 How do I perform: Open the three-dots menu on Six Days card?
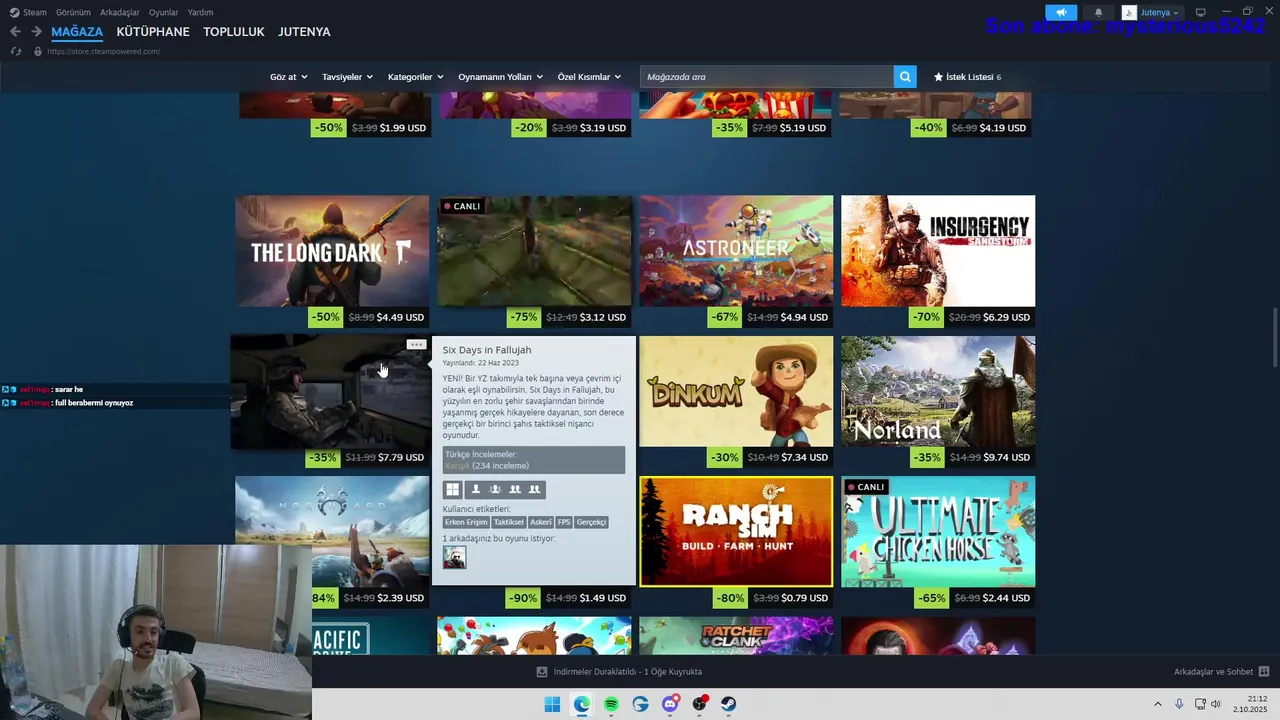pos(416,345)
